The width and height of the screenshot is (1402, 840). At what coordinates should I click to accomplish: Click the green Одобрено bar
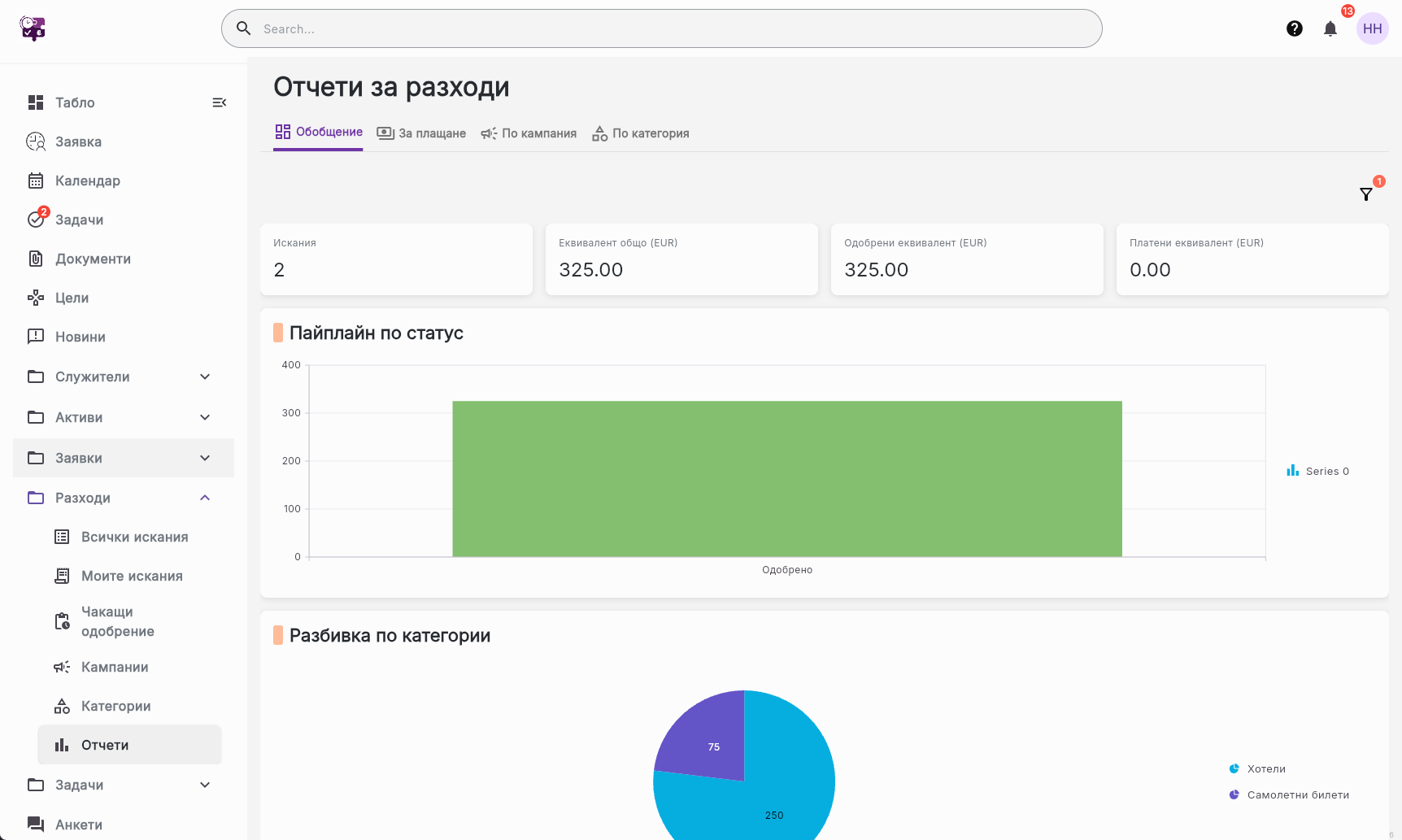coord(787,479)
